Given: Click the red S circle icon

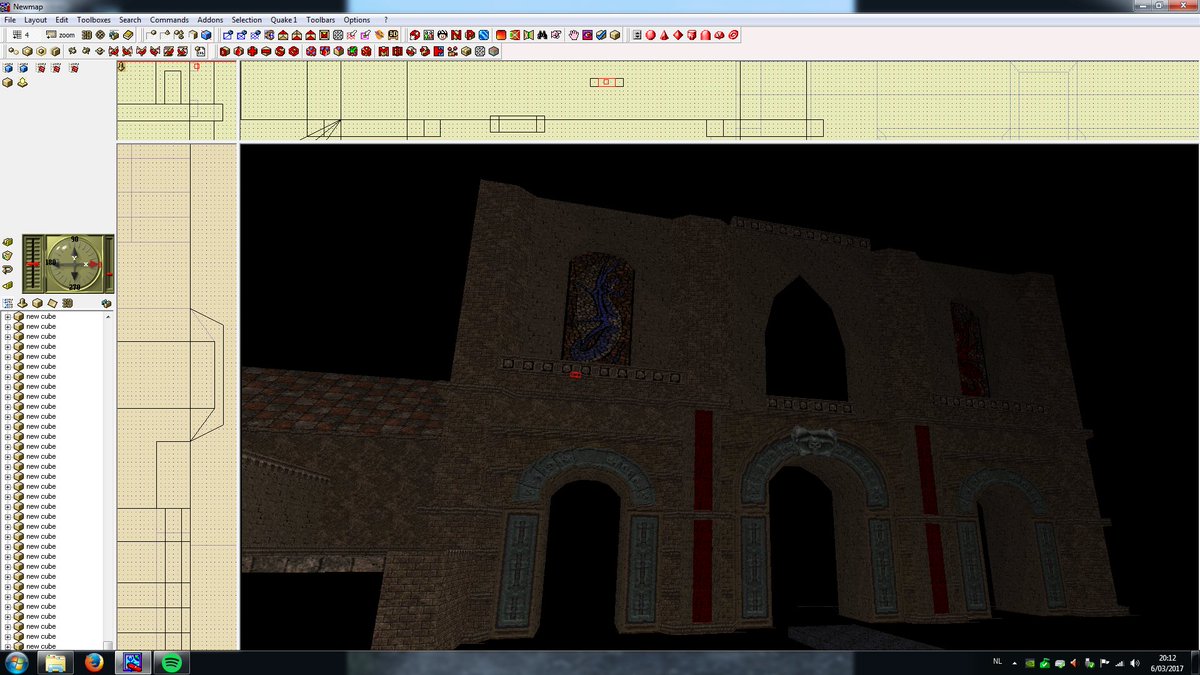Looking at the screenshot, I should click(x=279, y=51).
